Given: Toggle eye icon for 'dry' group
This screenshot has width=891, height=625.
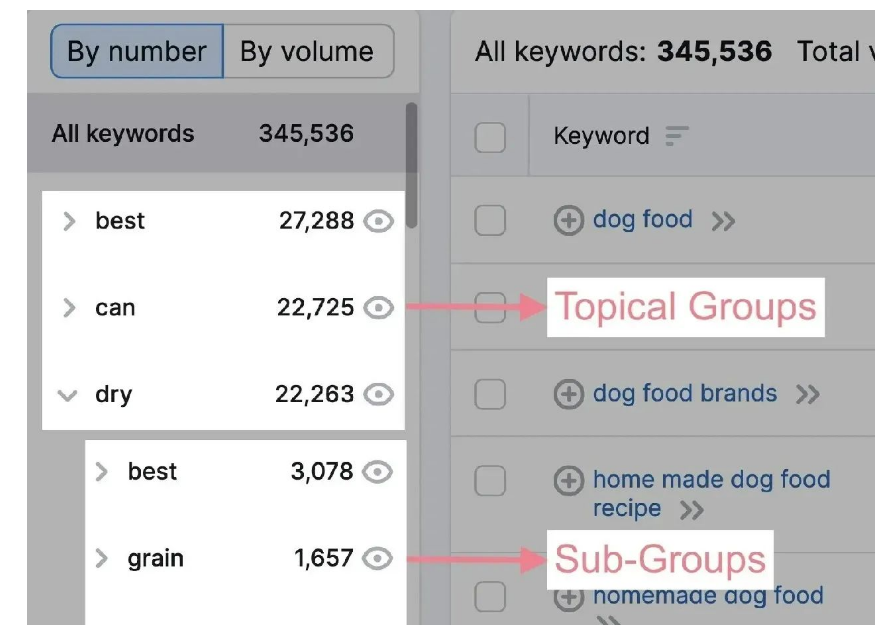Looking at the screenshot, I should (378, 394).
